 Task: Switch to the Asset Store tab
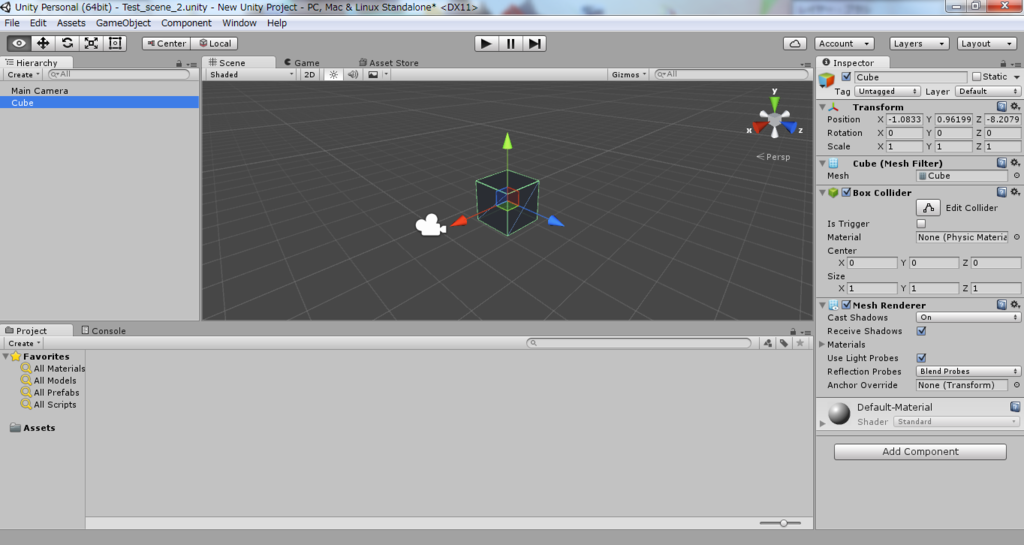coord(389,63)
